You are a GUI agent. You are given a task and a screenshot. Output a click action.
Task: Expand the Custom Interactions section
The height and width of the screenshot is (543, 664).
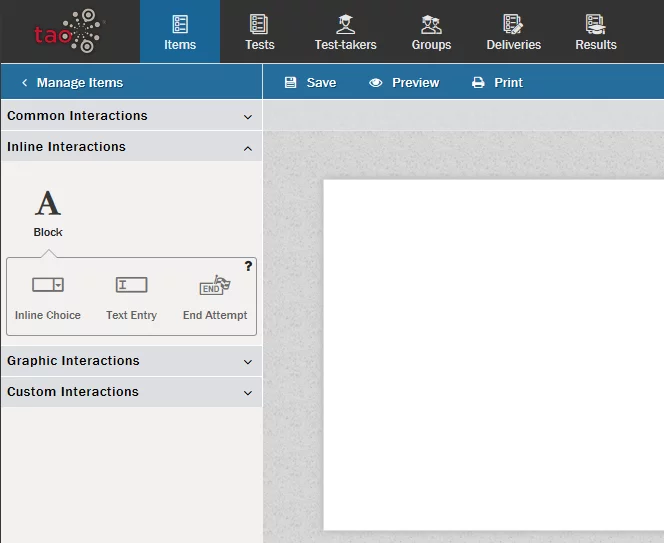[x=130, y=392]
